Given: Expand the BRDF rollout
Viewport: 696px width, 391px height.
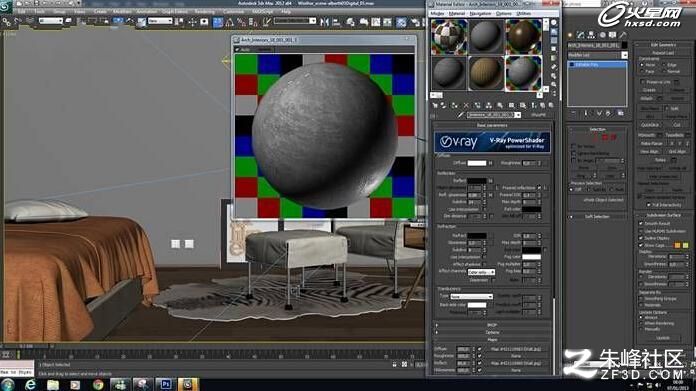Looking at the screenshot, I should tap(492, 325).
